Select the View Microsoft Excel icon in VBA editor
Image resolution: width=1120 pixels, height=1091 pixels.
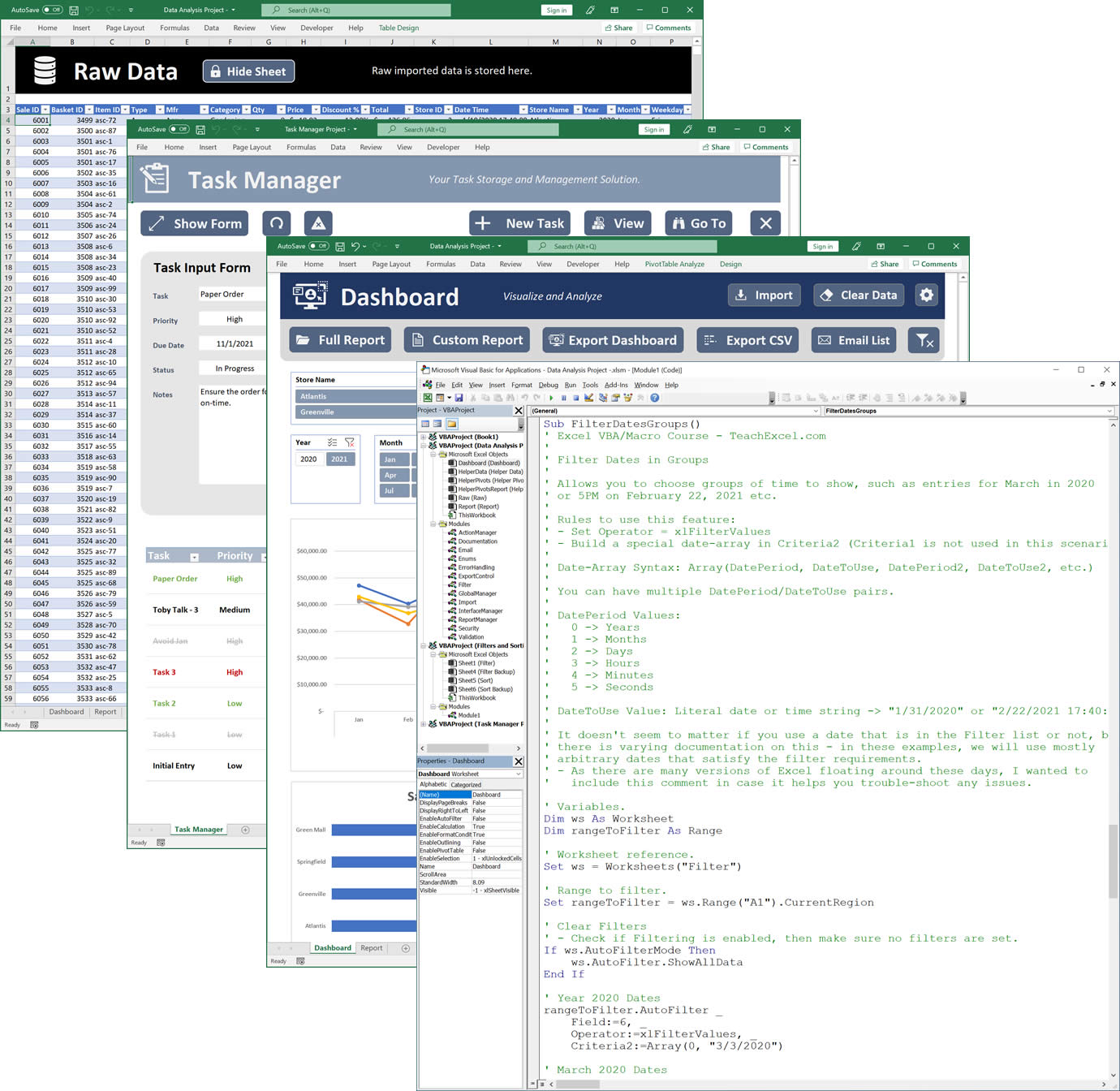tap(428, 398)
